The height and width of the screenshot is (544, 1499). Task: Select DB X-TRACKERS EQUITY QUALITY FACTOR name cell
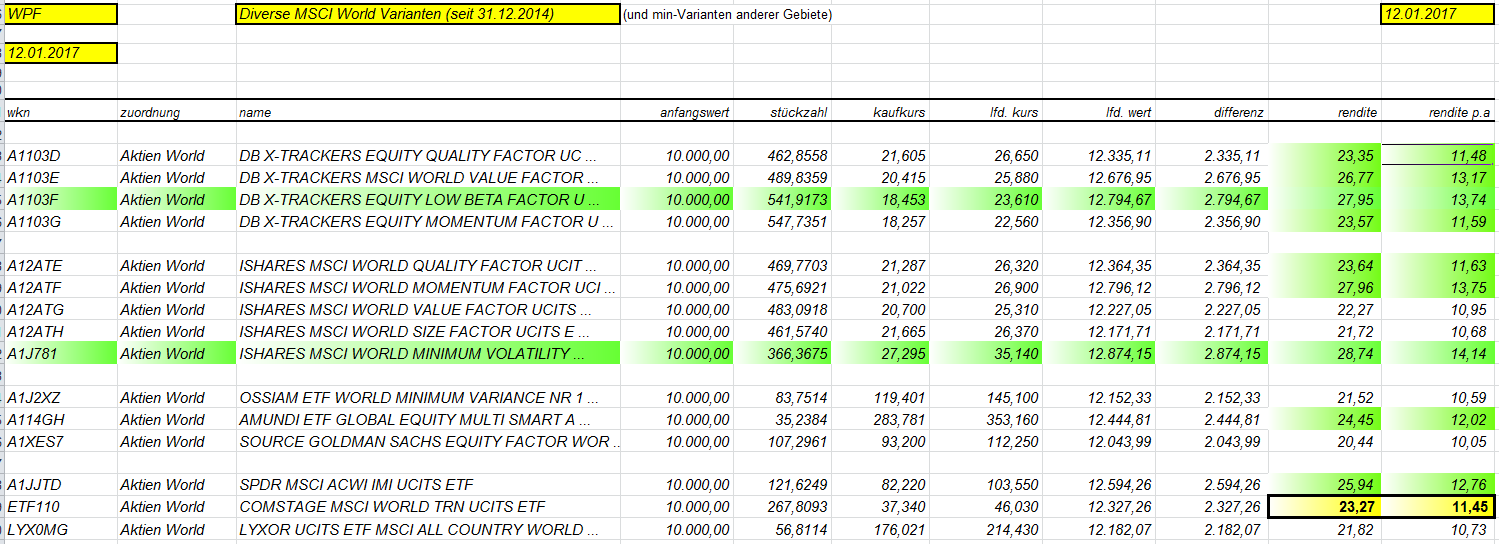[428, 155]
